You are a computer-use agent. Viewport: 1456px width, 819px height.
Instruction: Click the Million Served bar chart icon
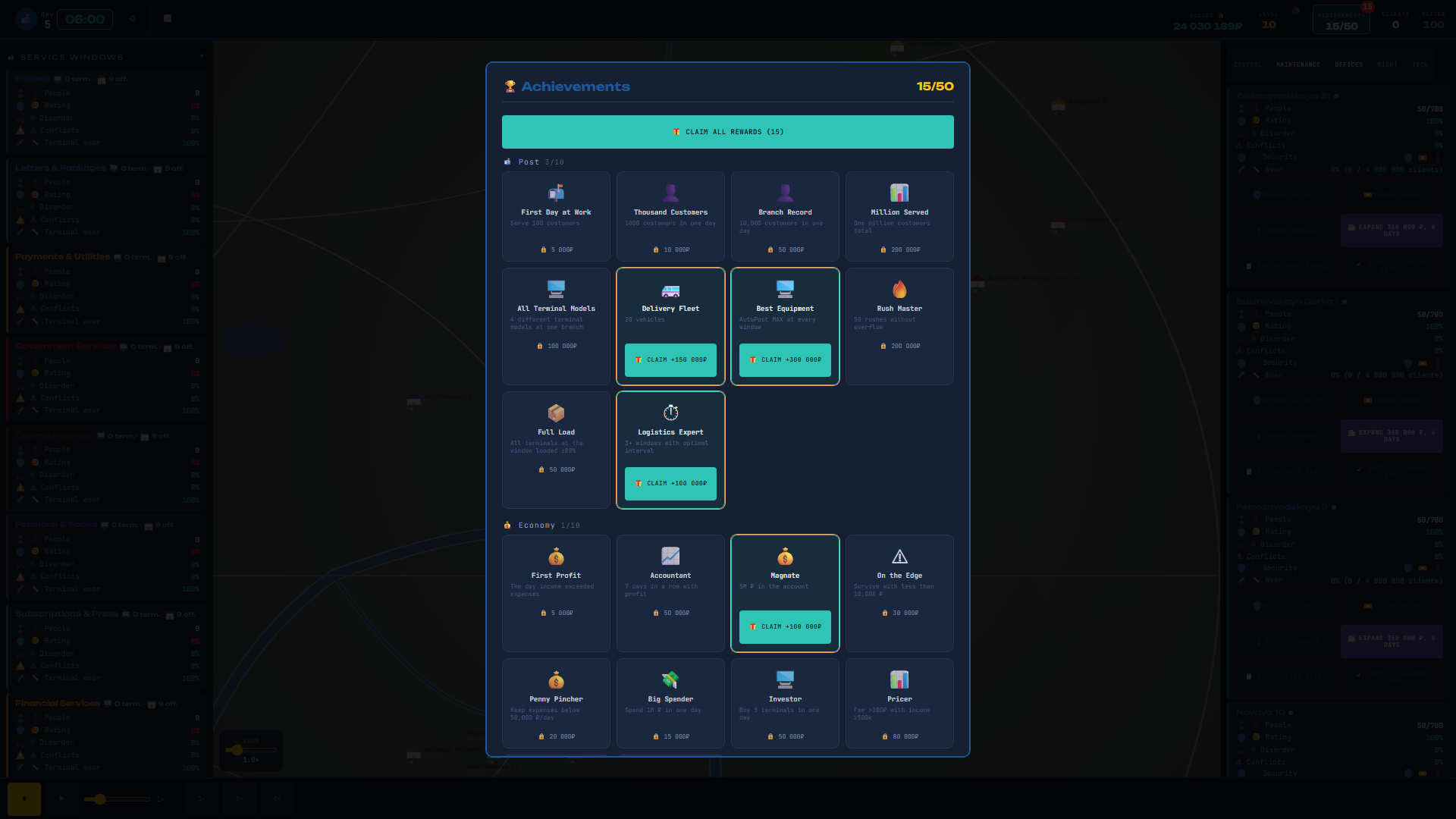tap(899, 192)
